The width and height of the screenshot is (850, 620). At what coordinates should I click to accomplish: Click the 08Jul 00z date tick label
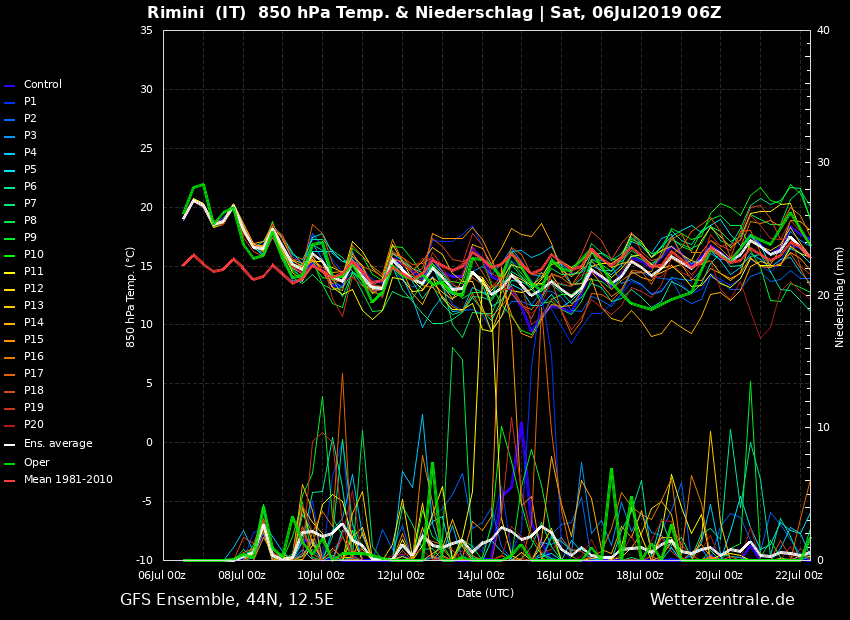tap(242, 576)
